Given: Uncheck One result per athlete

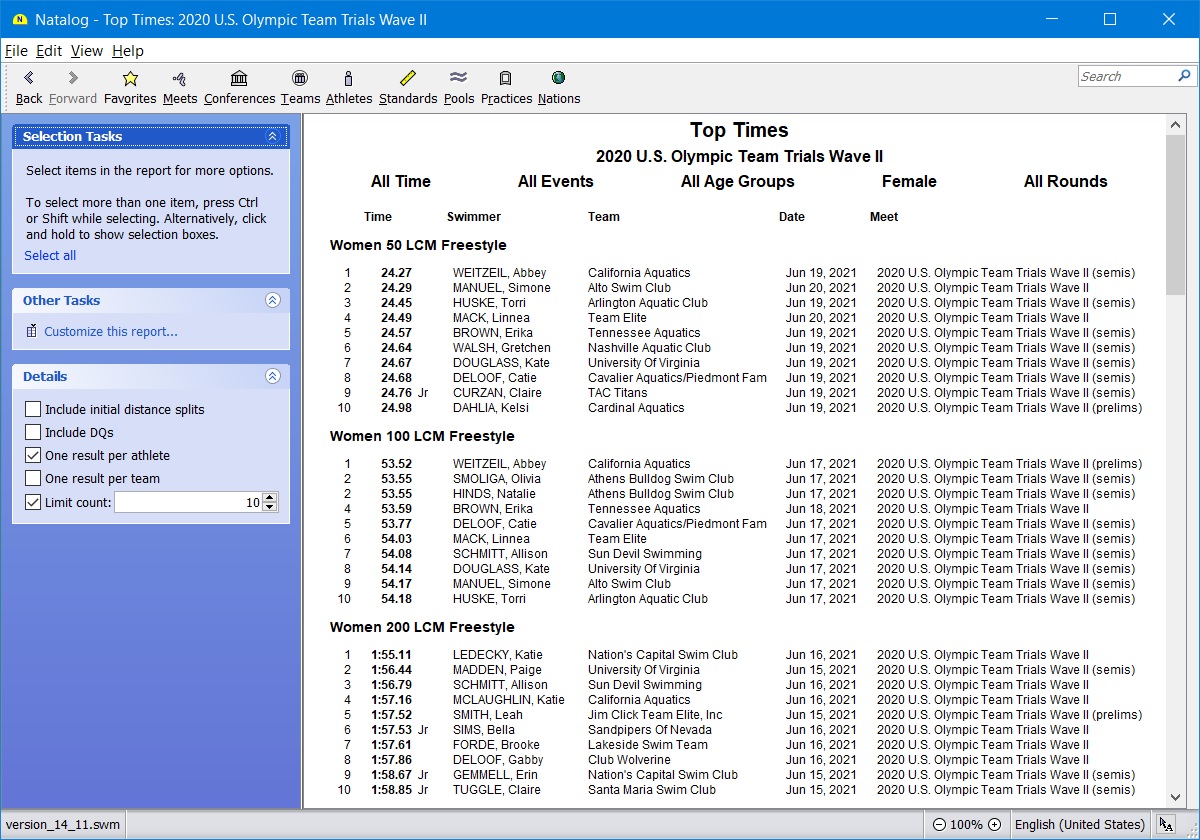Looking at the screenshot, I should pos(34,455).
